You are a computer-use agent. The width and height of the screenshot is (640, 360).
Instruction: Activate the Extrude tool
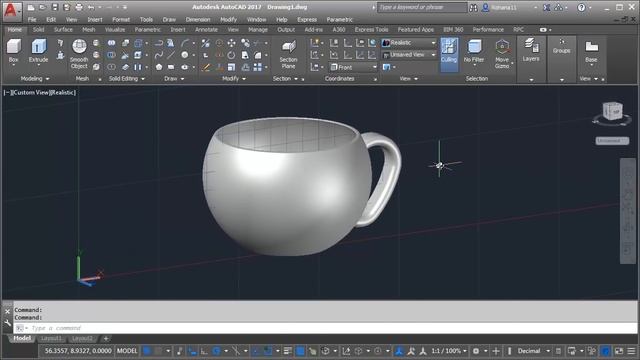coord(38,50)
